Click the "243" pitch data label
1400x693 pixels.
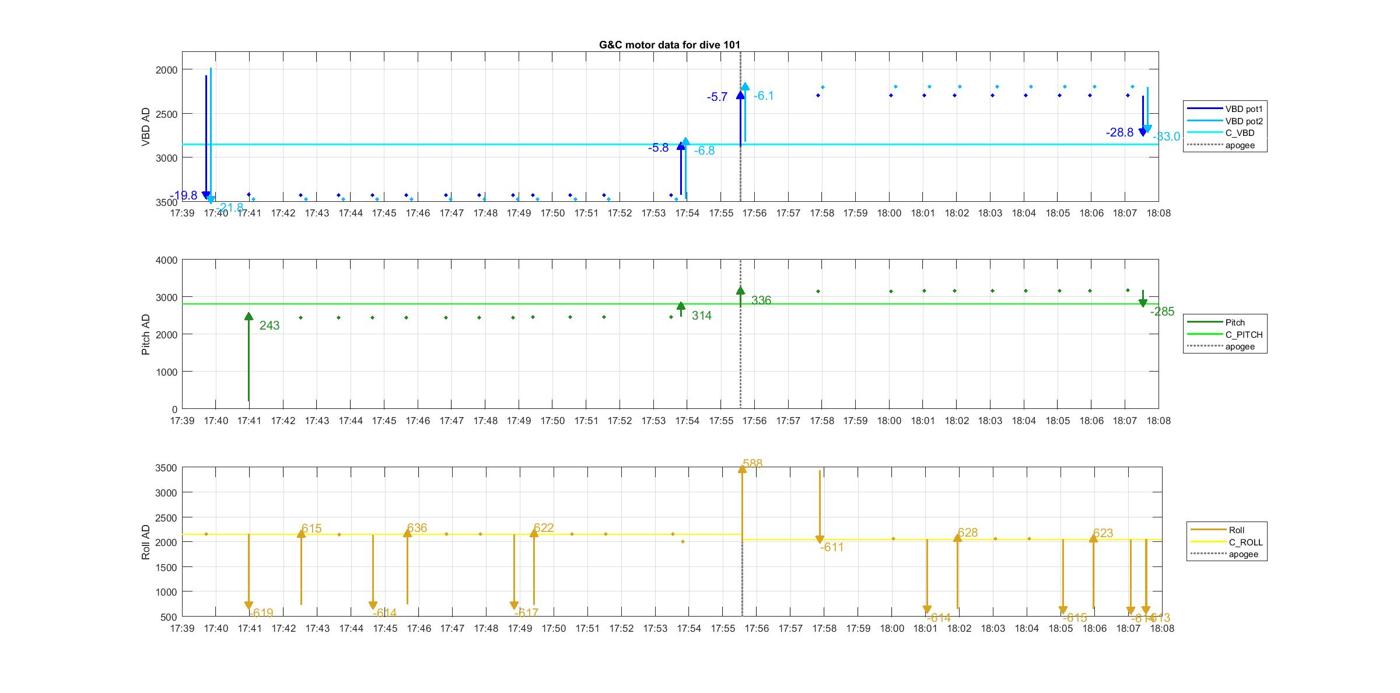(269, 326)
